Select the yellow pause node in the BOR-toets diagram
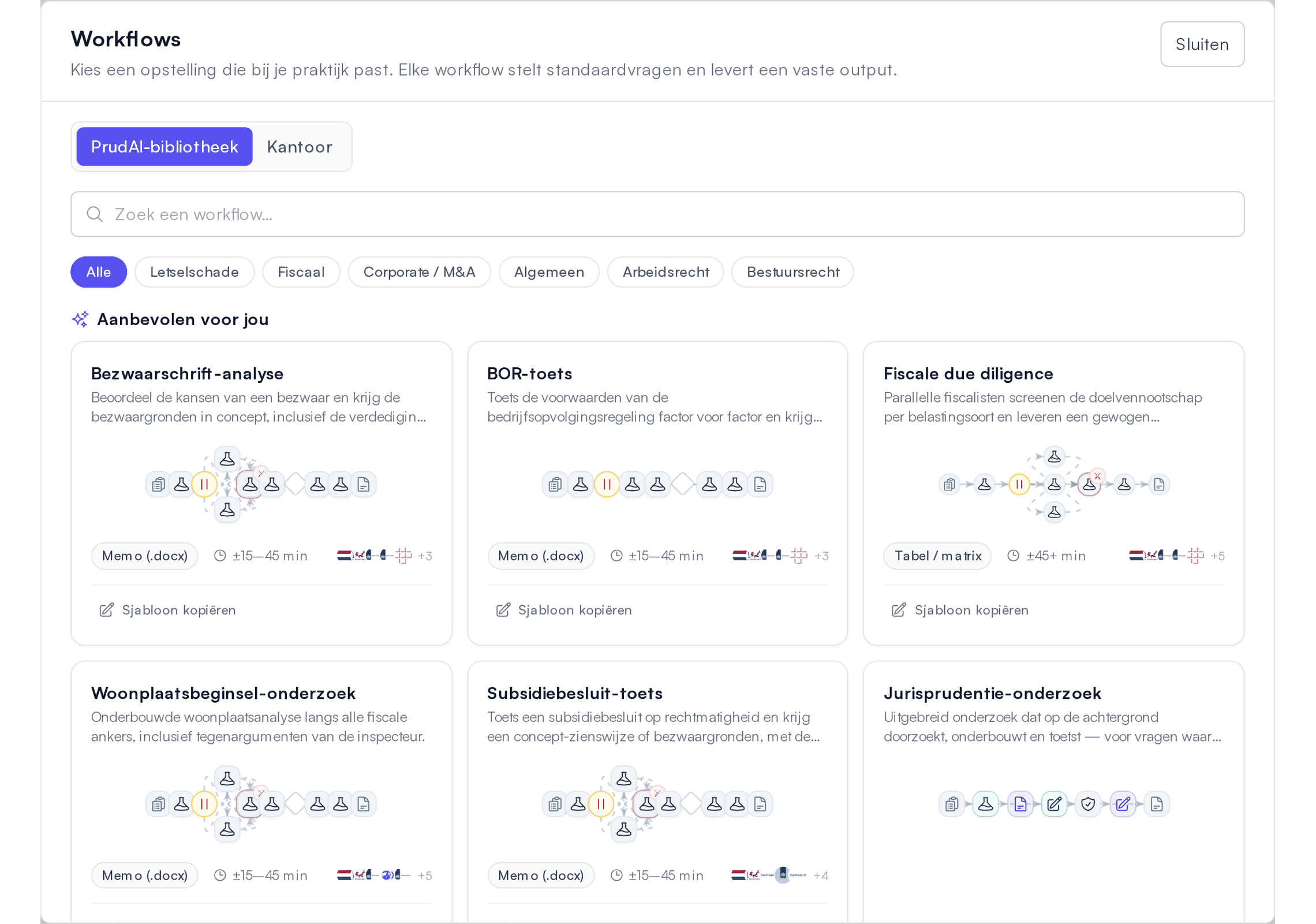The image size is (1316, 924). (x=607, y=484)
